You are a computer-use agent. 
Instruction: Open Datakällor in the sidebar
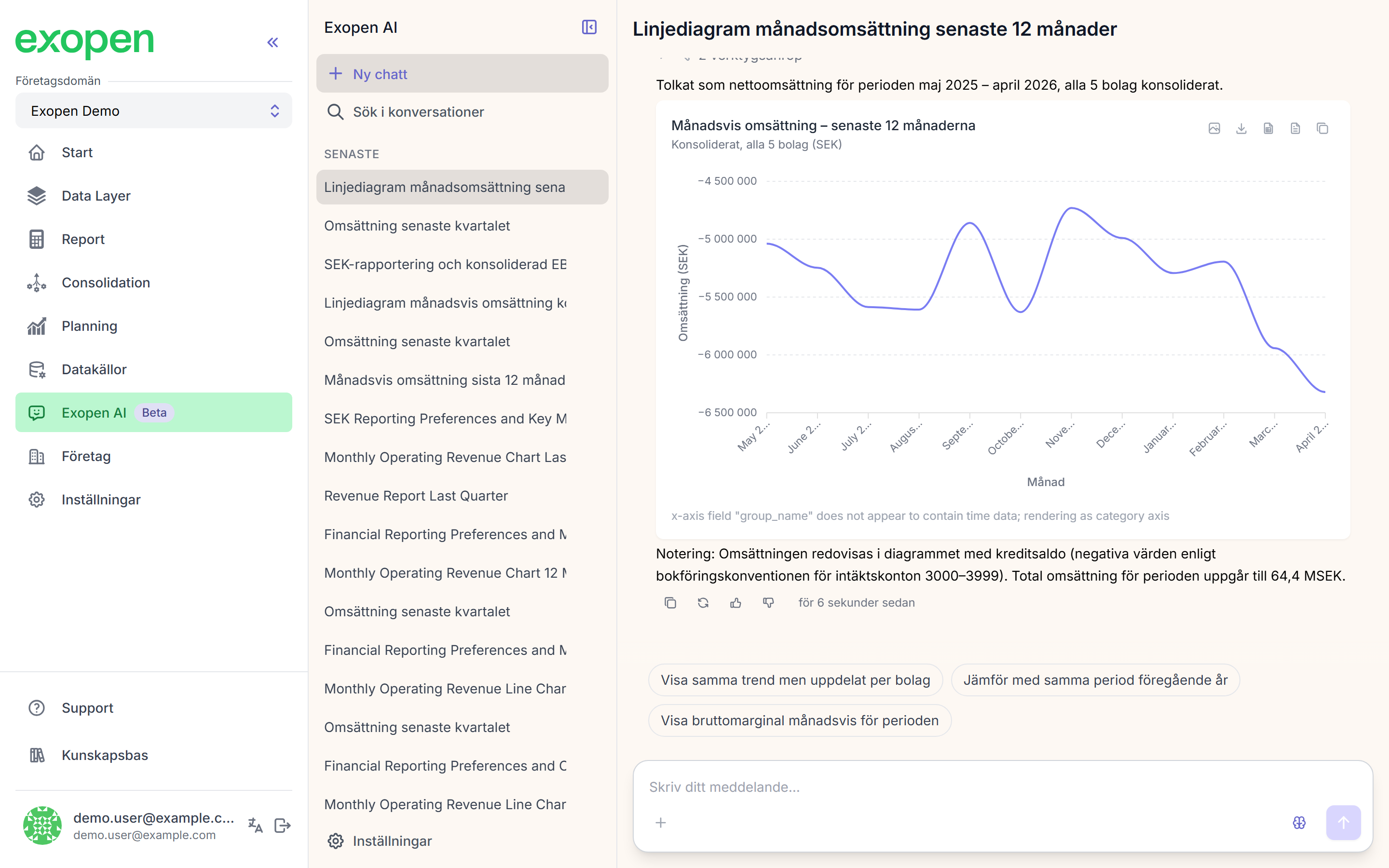154,369
